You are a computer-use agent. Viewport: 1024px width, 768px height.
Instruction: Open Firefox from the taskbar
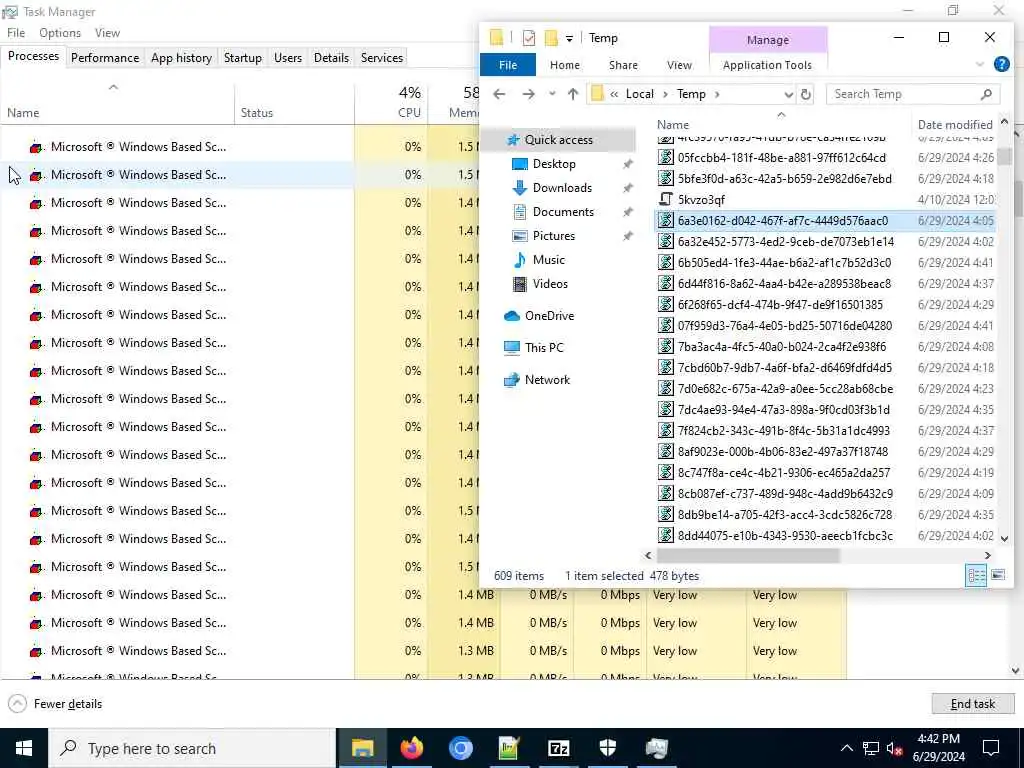pos(411,748)
